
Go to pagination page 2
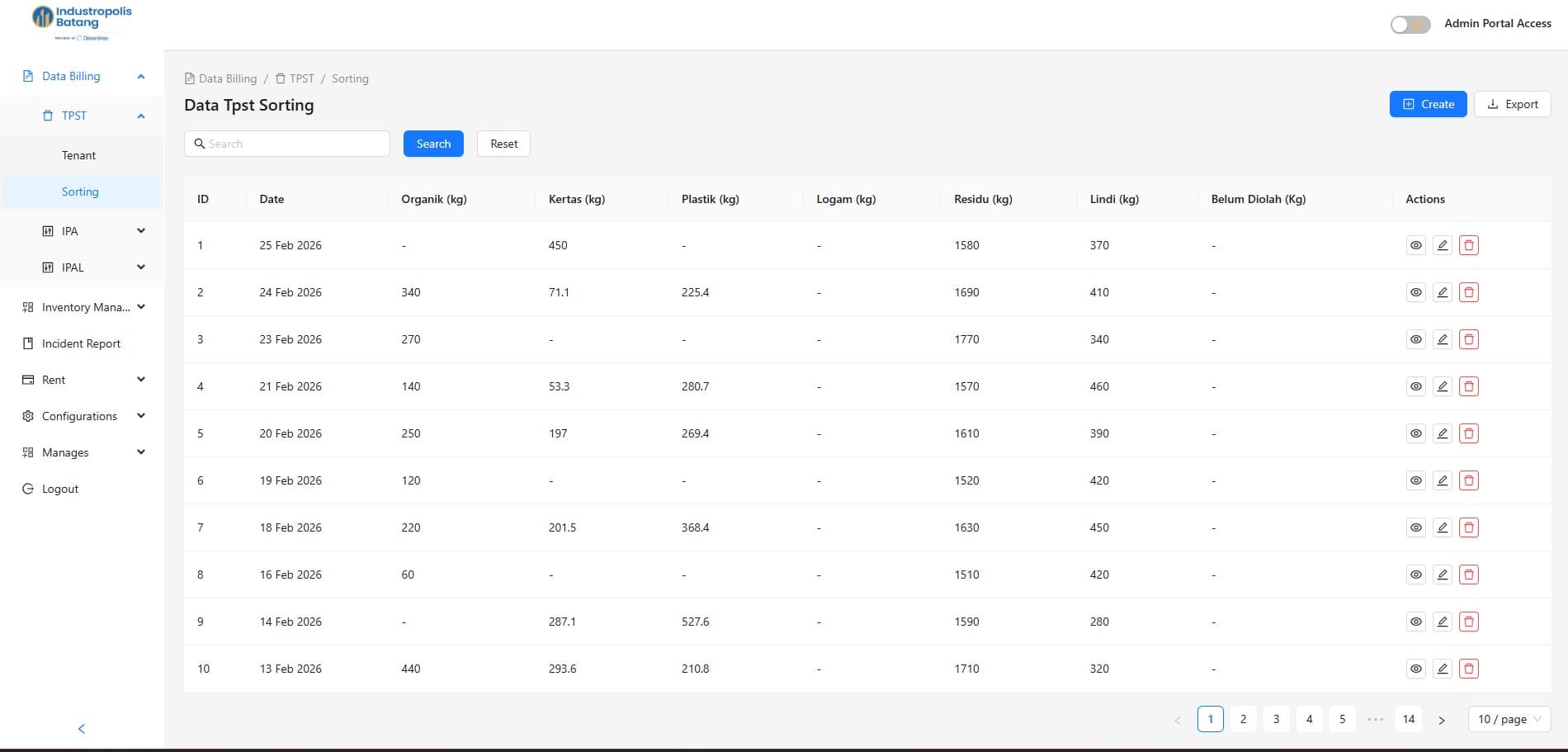coord(1244,719)
